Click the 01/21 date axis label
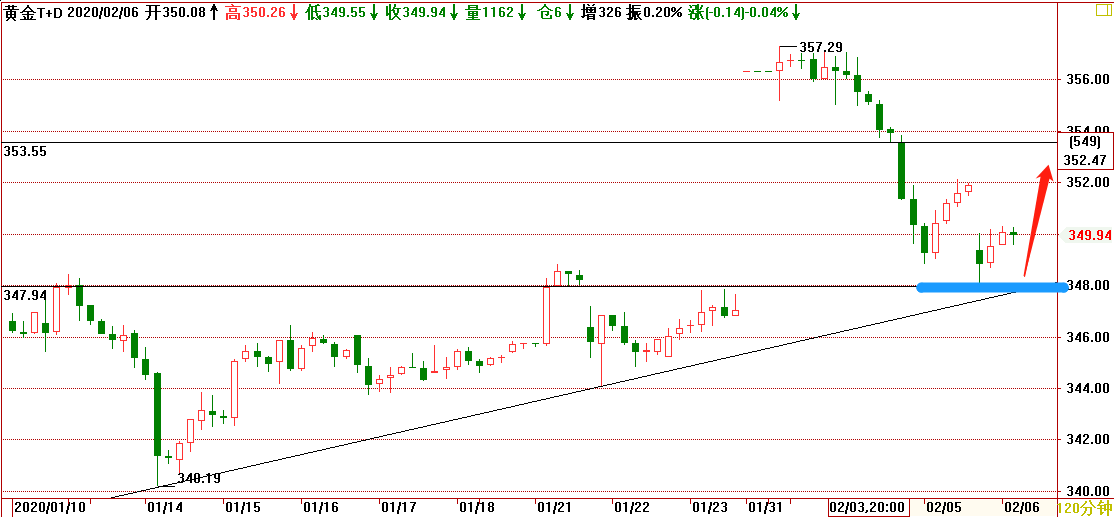Screen dimensions: 1114x517 [554, 508]
